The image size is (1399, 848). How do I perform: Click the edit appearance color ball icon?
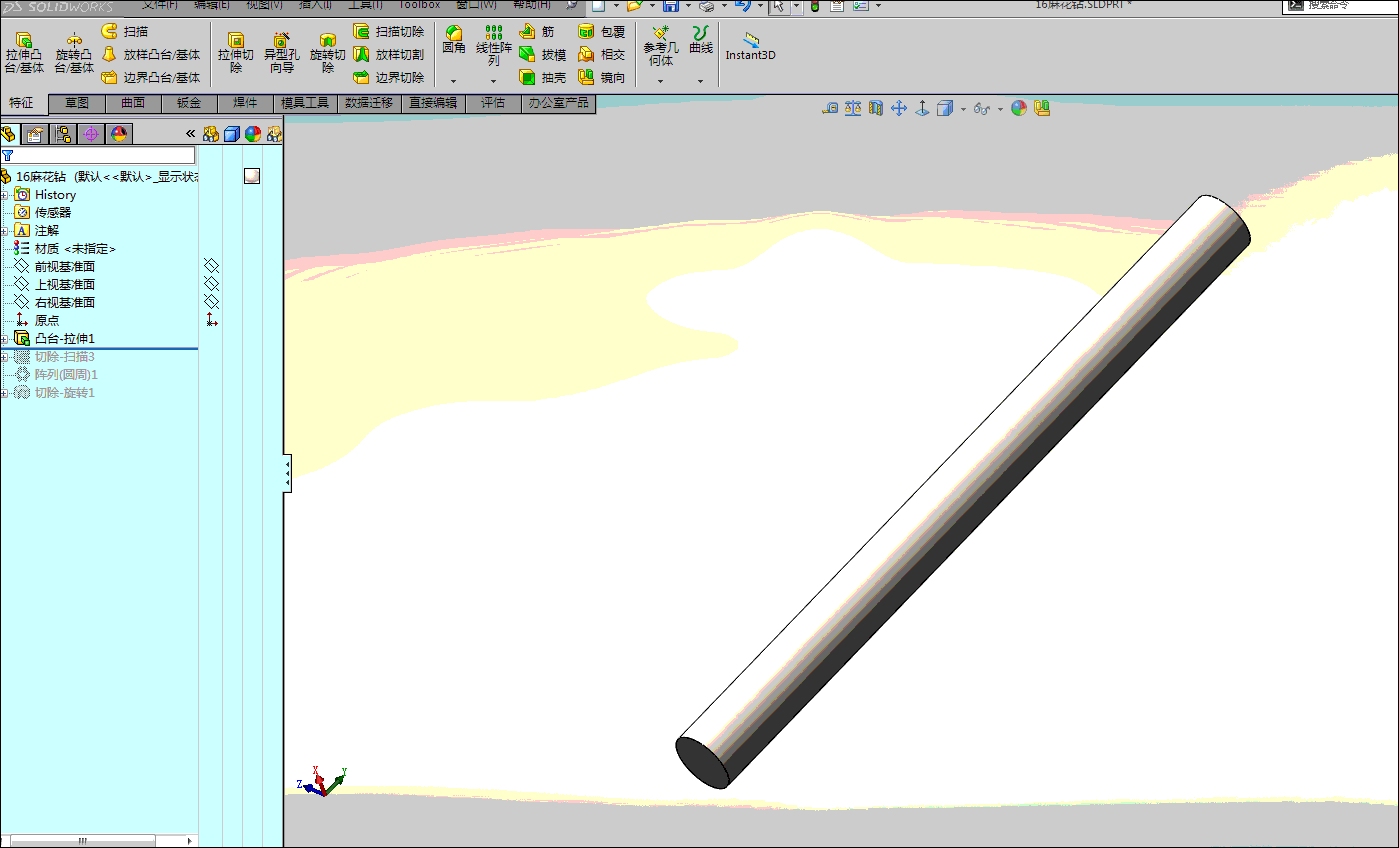(1019, 108)
